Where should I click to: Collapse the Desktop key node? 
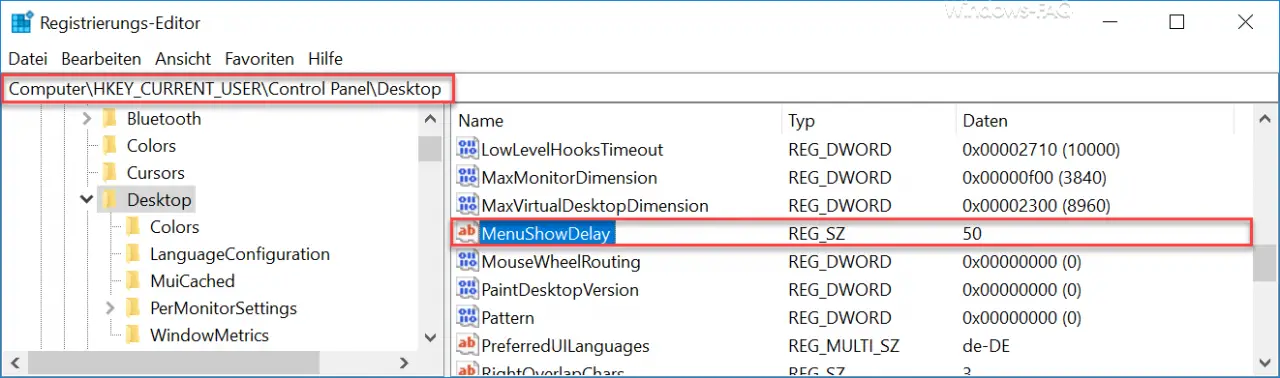tap(87, 200)
